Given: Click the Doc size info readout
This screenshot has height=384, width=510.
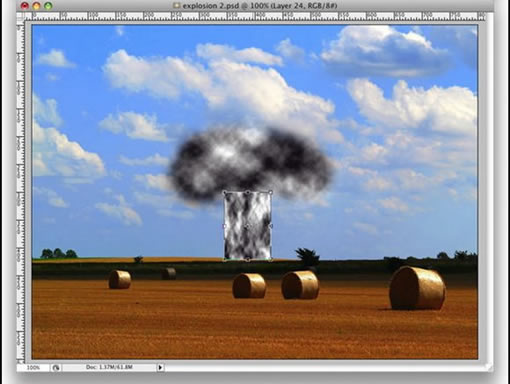Looking at the screenshot, I should point(109,367).
